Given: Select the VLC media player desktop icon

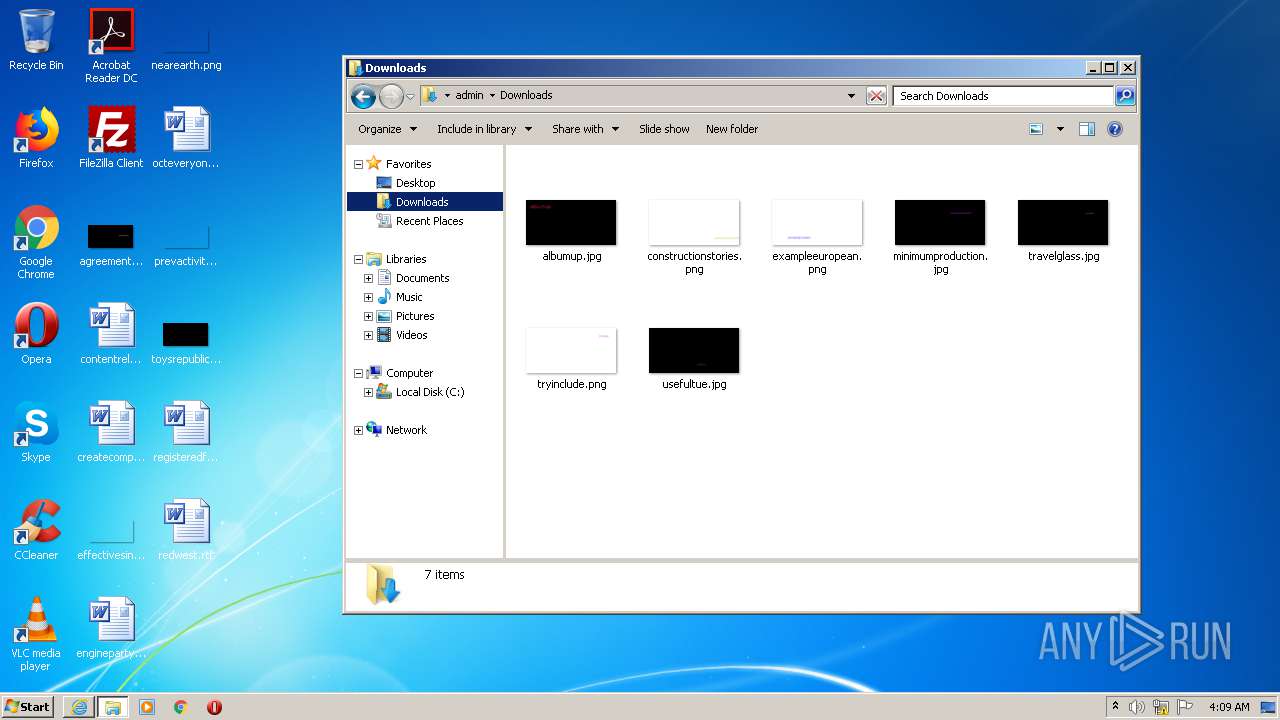Looking at the screenshot, I should [x=36, y=634].
